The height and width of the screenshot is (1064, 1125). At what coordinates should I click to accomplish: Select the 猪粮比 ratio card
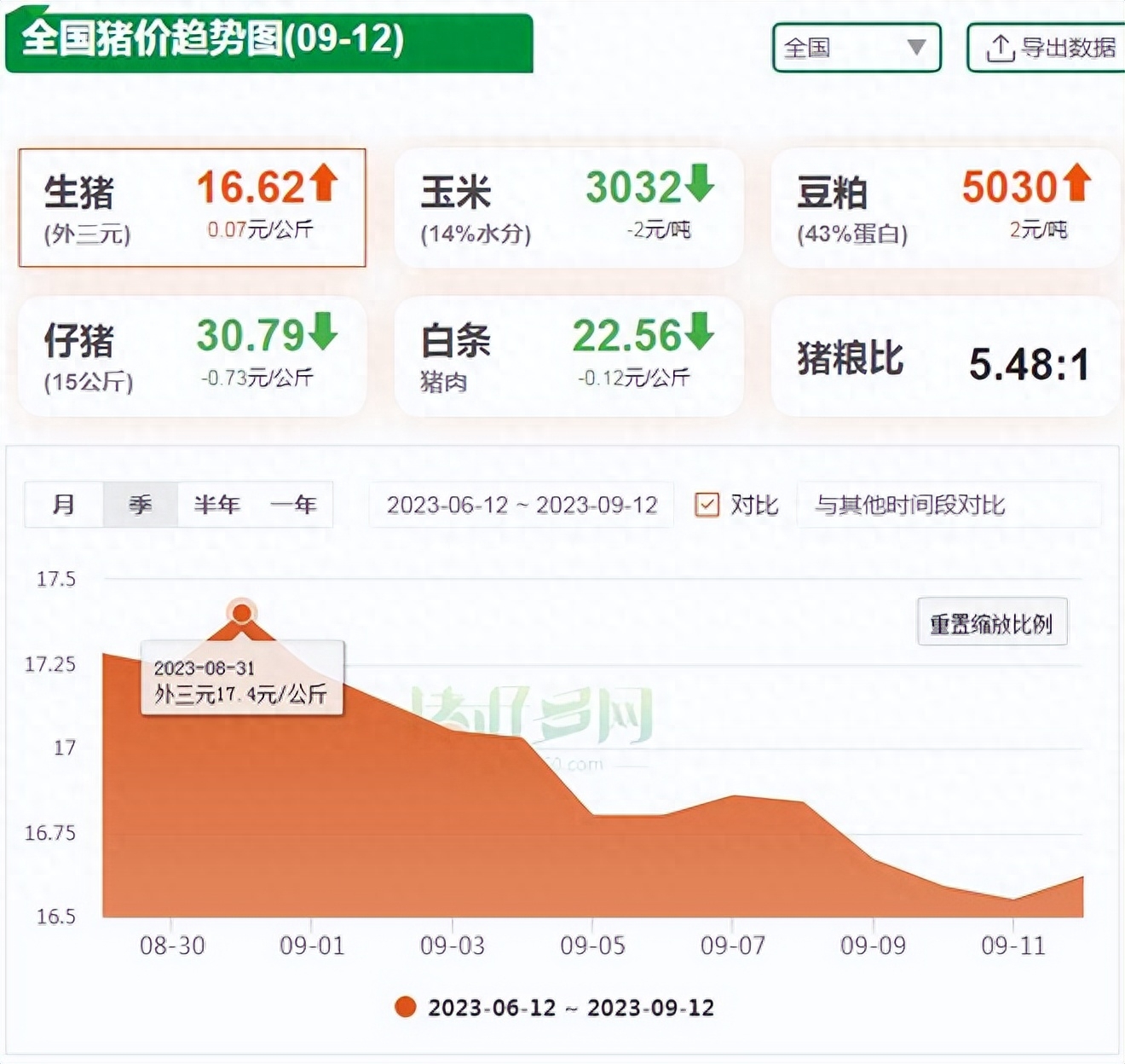(x=945, y=356)
